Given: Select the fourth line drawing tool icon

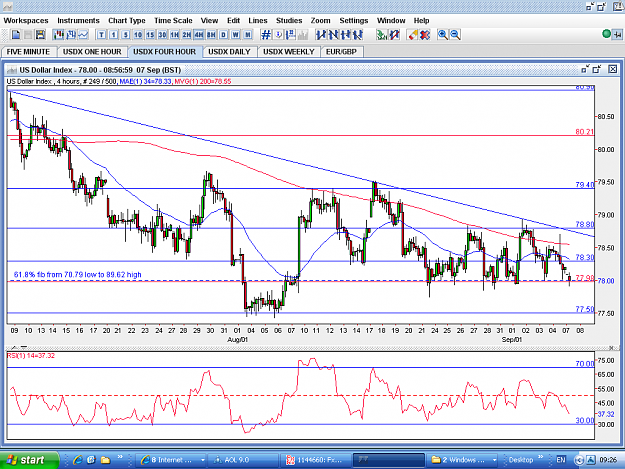Looking at the screenshot, I should coord(358,35).
